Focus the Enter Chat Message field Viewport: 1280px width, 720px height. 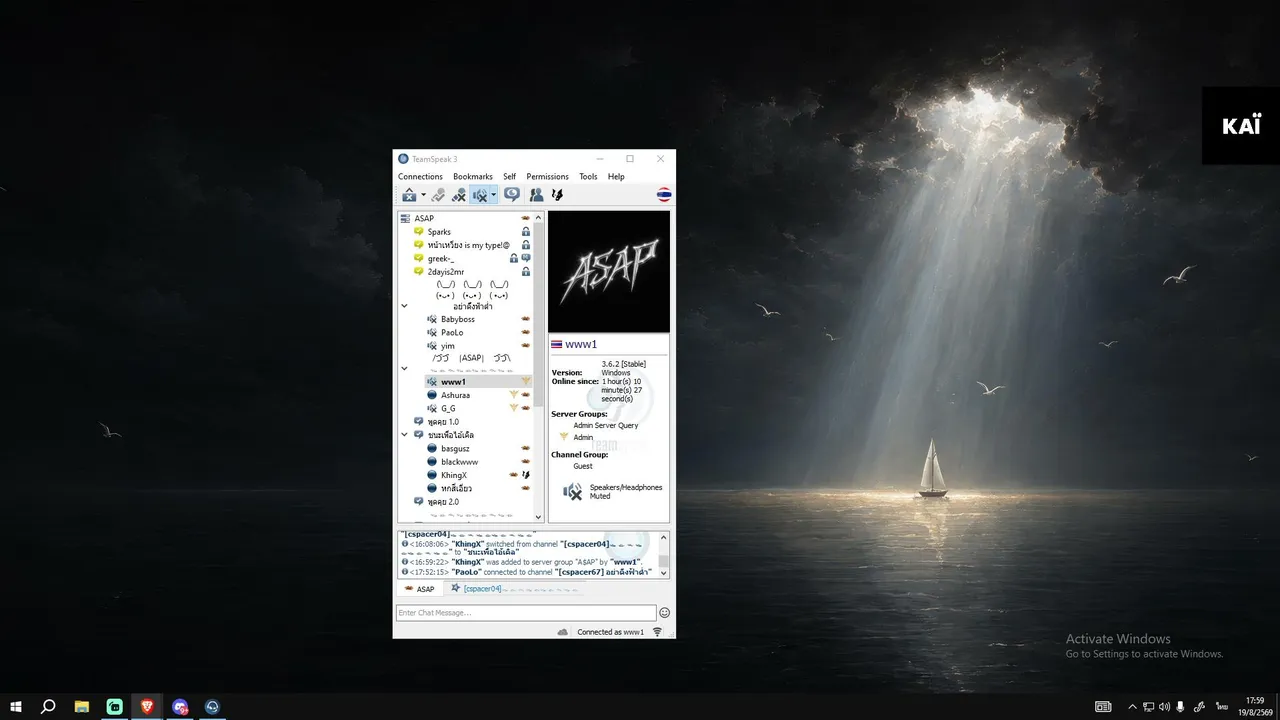[x=526, y=613]
